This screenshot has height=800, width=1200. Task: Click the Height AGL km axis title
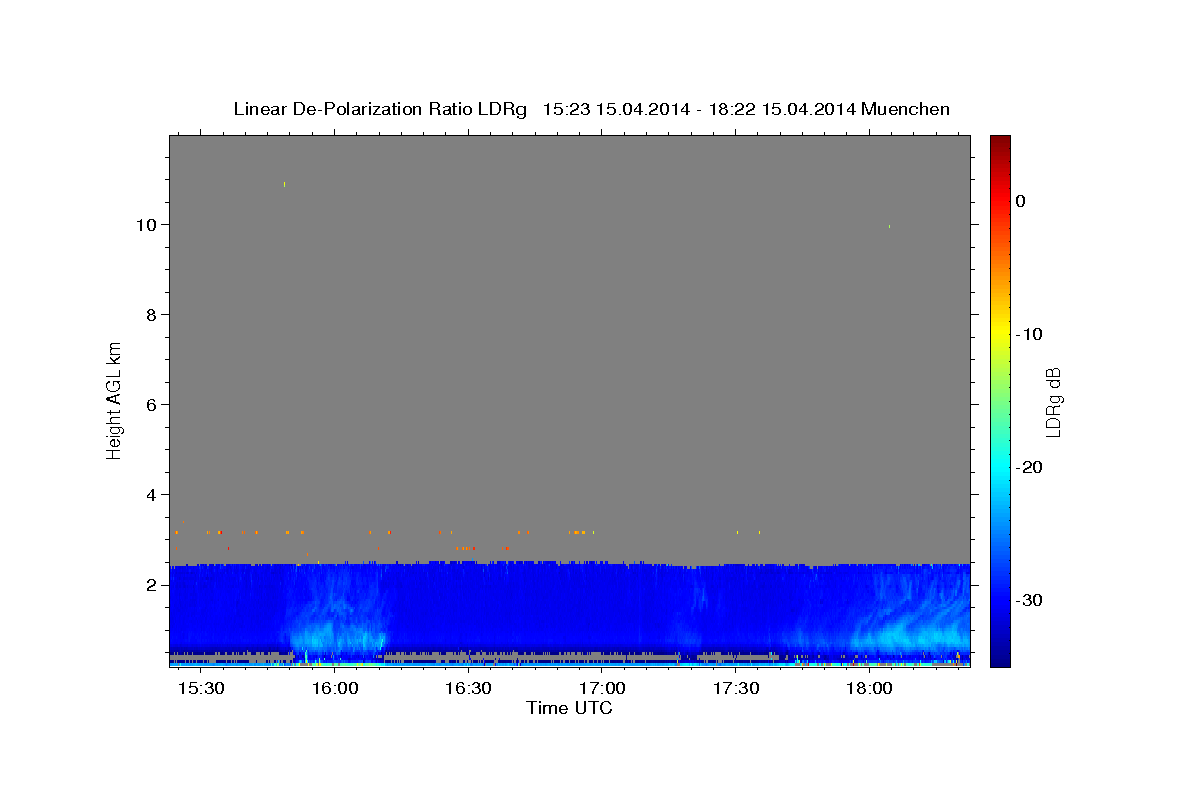point(114,400)
